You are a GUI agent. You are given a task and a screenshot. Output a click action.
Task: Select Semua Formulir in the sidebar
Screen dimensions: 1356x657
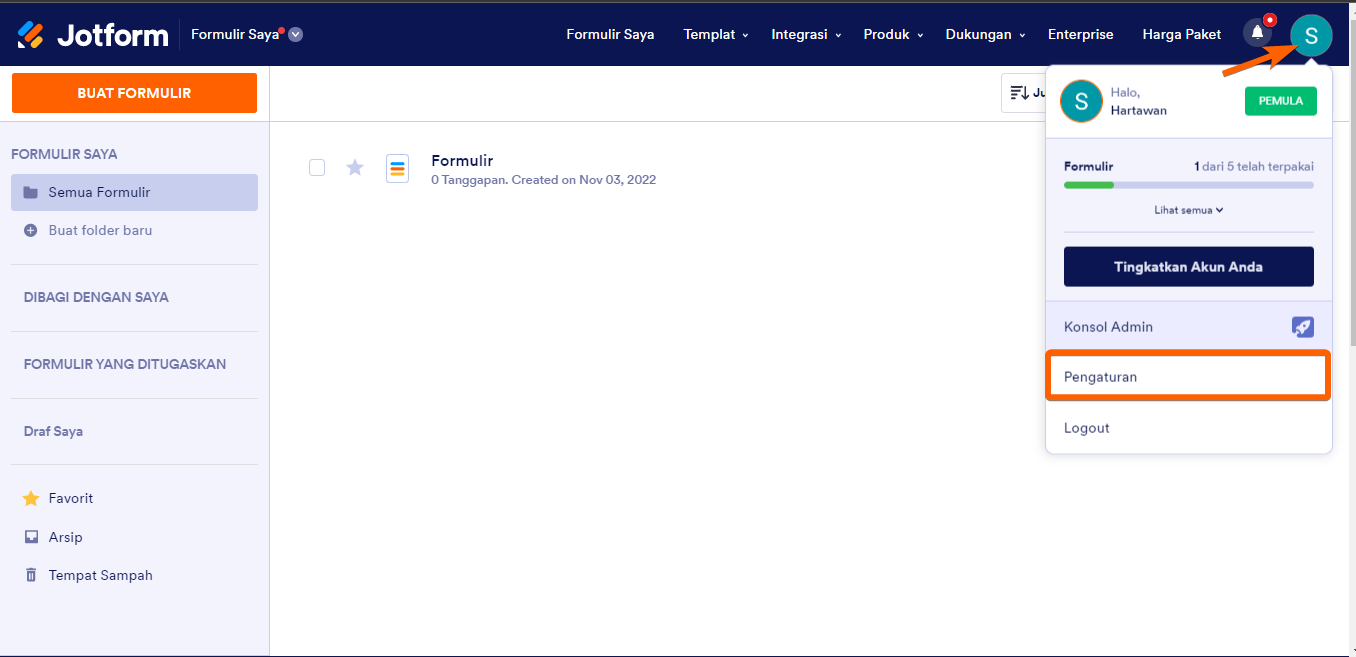[x=134, y=192]
